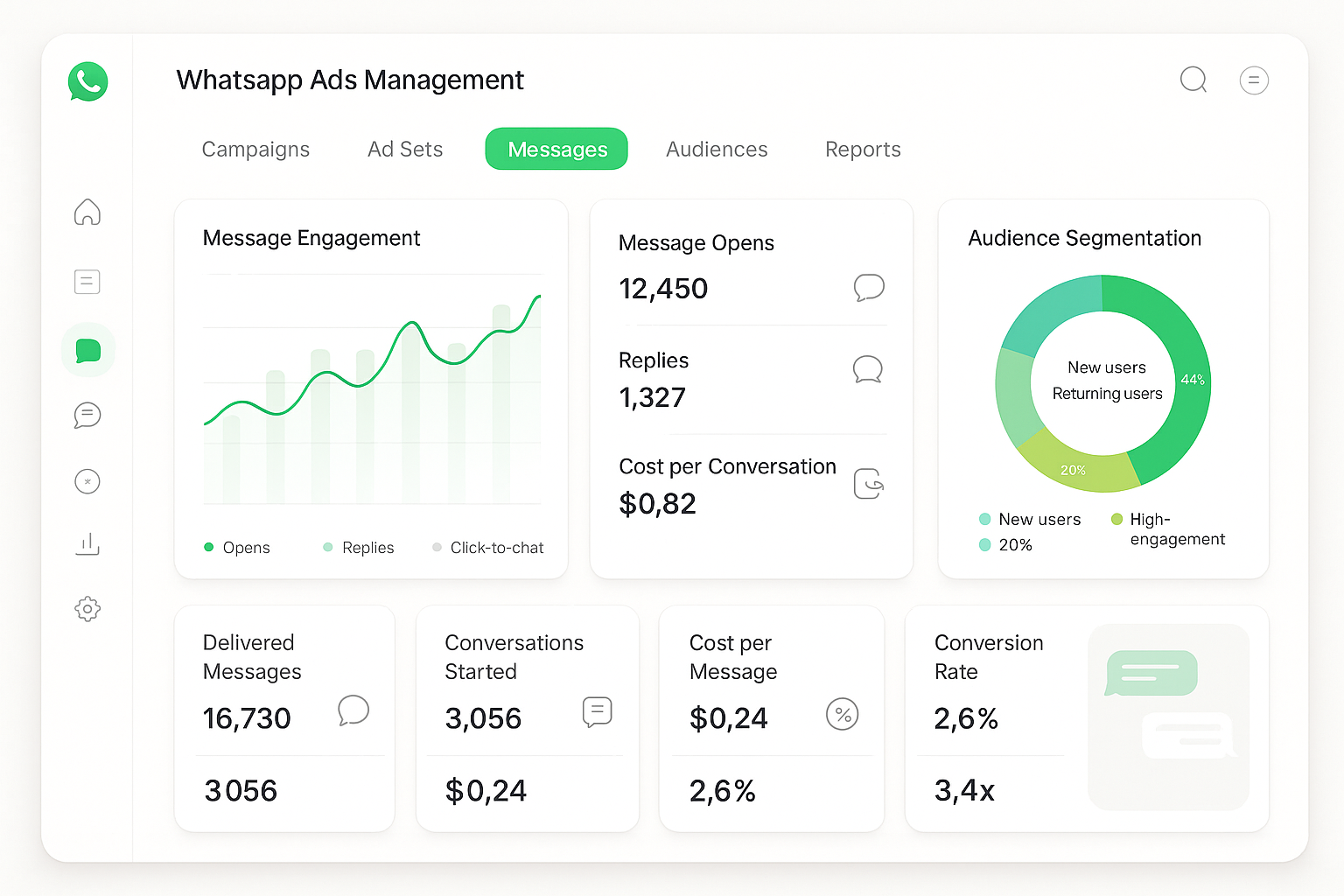1344x896 pixels.
Task: Toggle the Click-to-chat series in the legend
Action: tap(487, 547)
